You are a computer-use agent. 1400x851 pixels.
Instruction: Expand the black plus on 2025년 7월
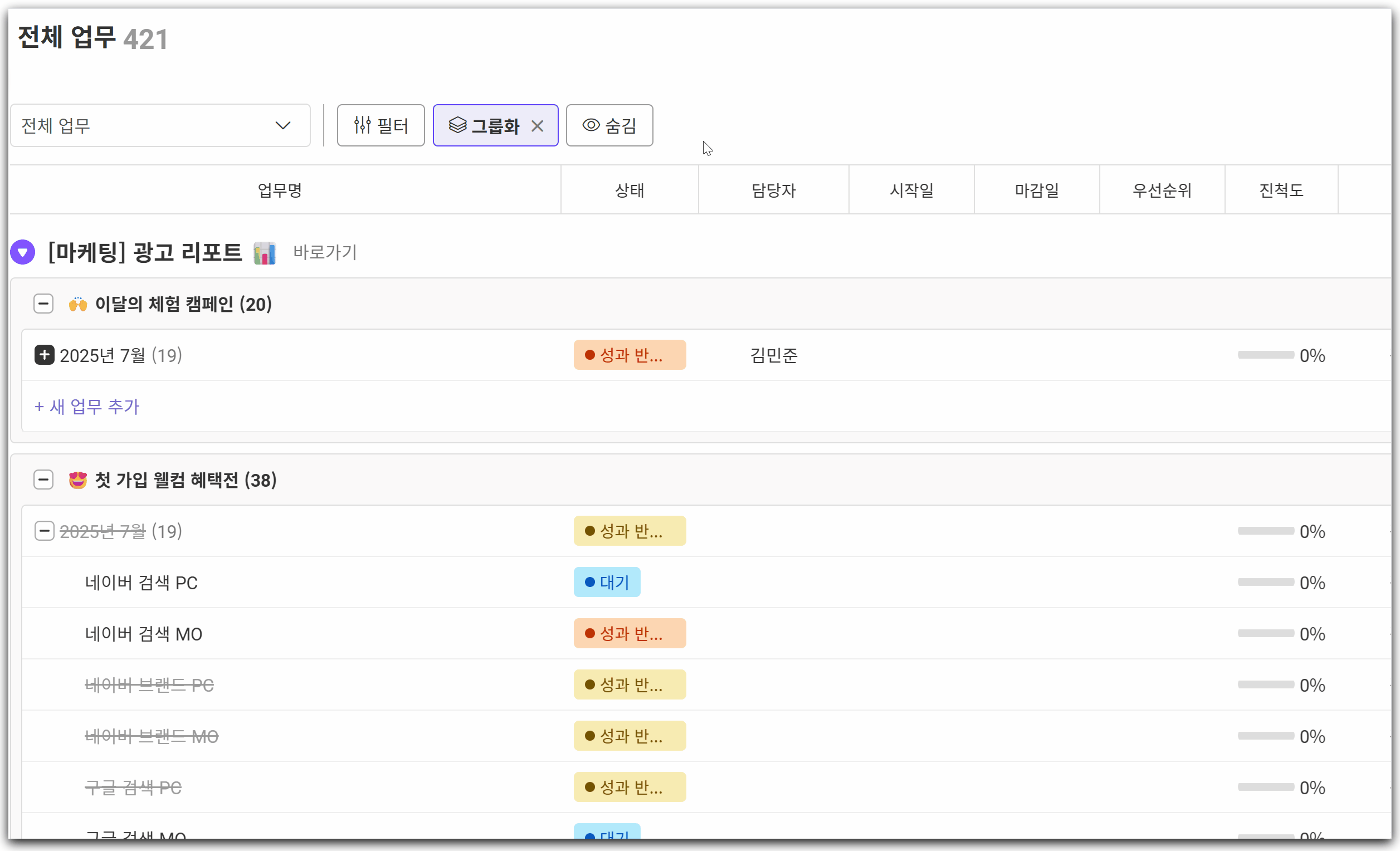tap(45, 355)
